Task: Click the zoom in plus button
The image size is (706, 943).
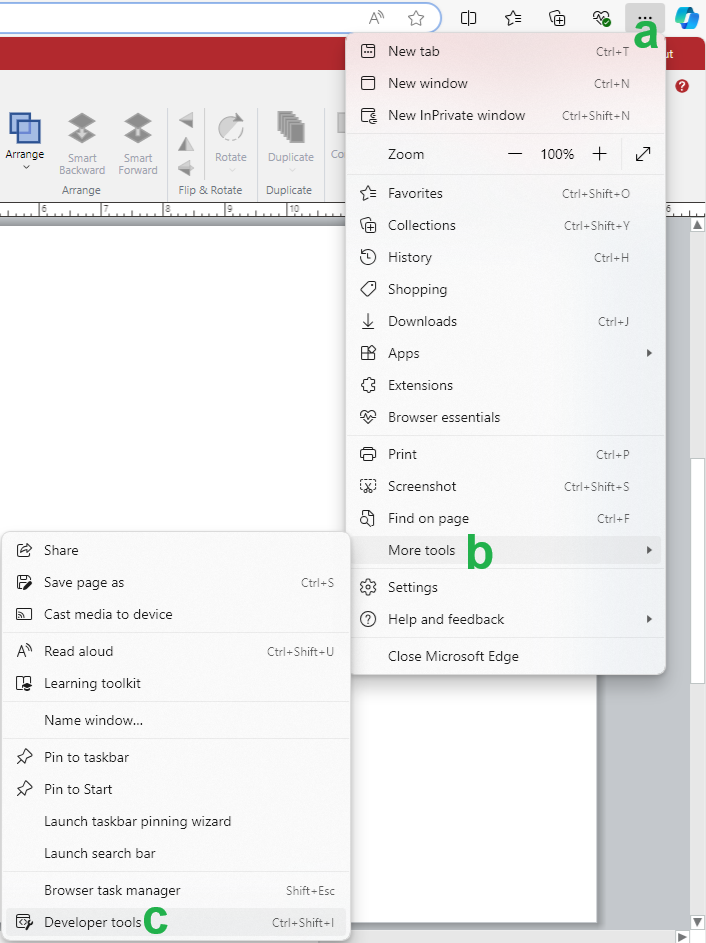Action: tap(599, 154)
